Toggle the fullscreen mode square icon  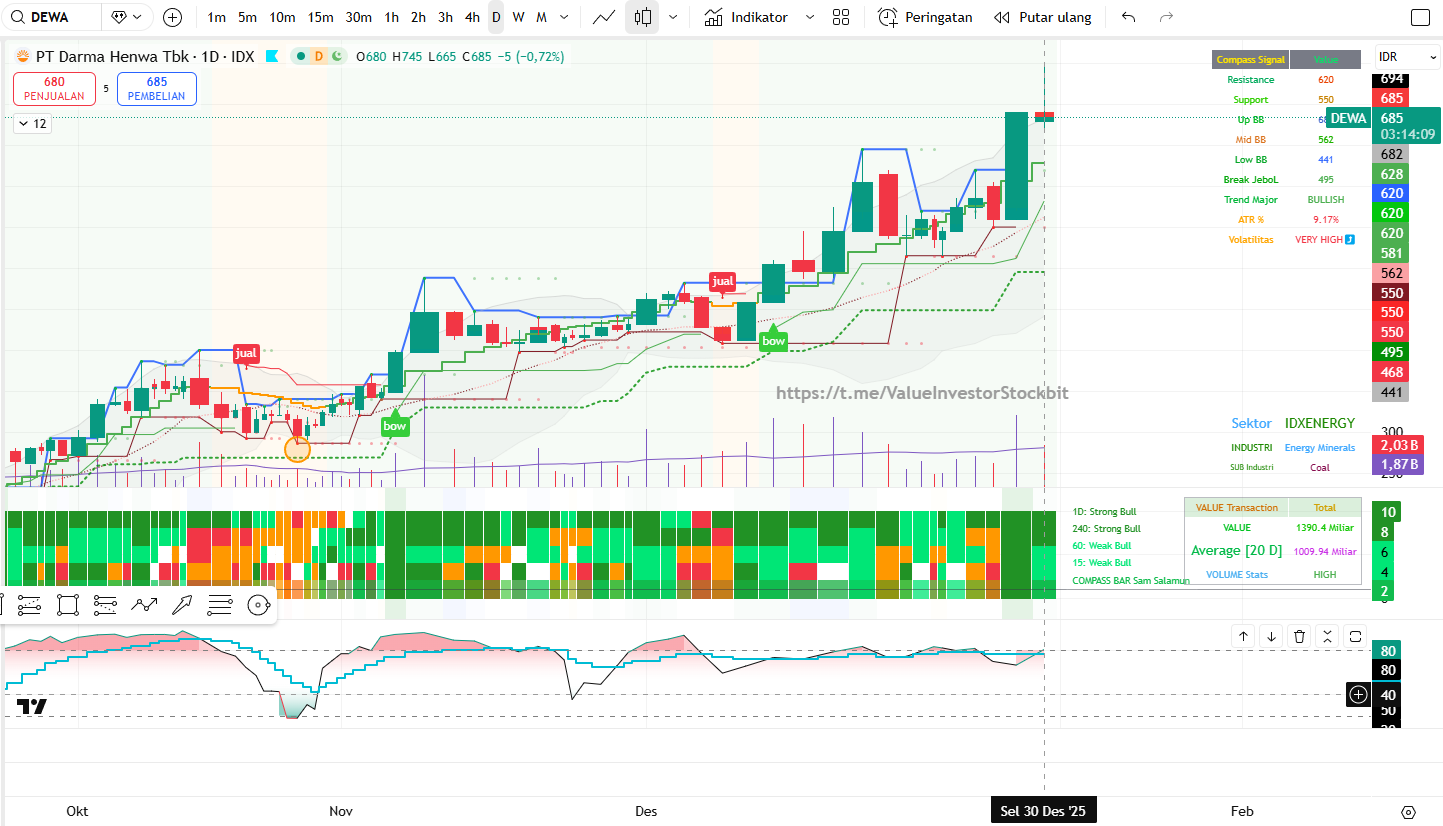1420,17
